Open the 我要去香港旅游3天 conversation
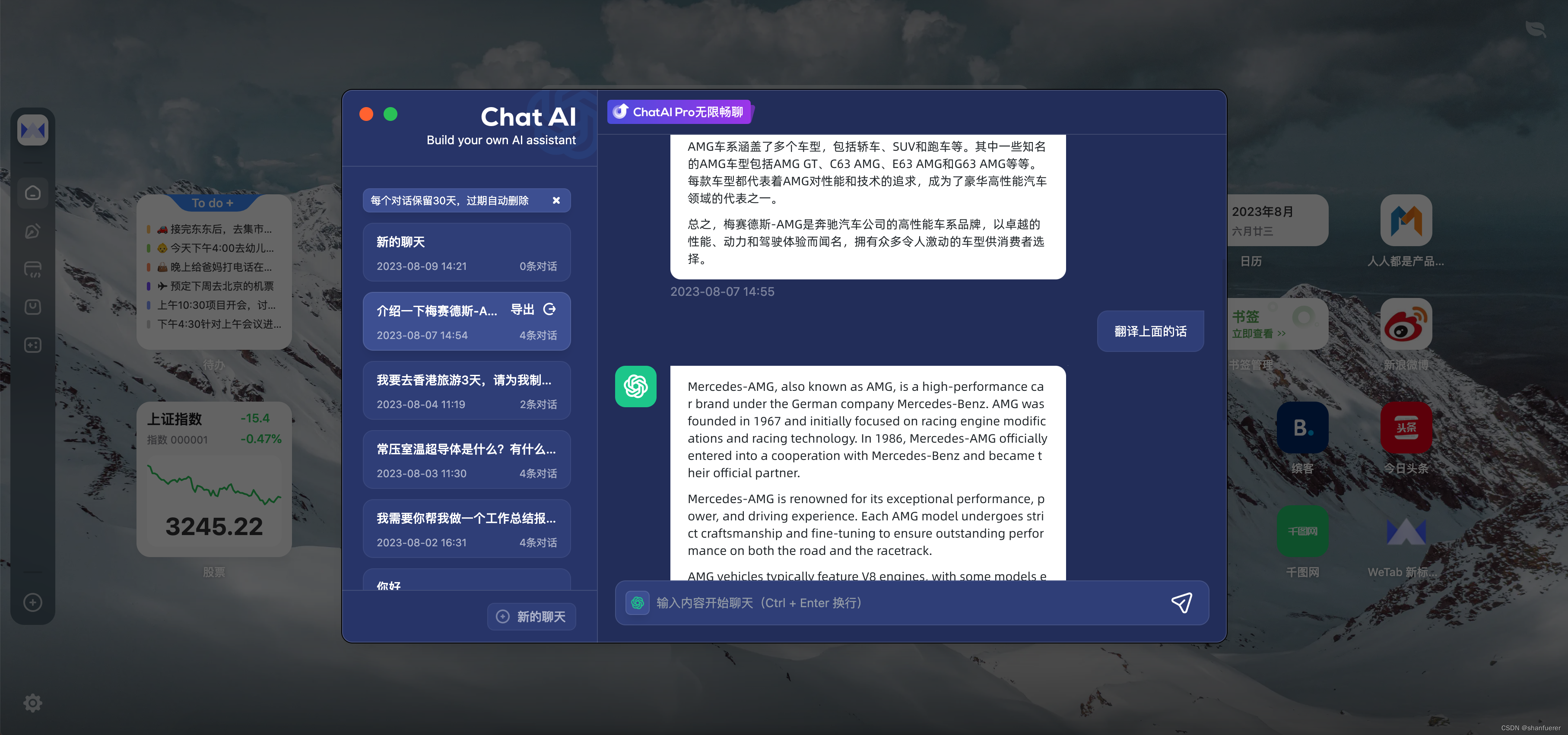1568x735 pixels. tap(466, 391)
